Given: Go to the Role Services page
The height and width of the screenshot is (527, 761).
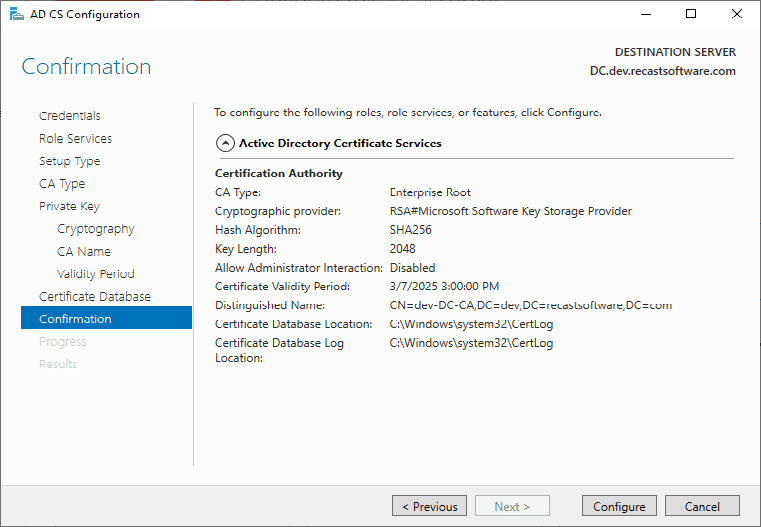Looking at the screenshot, I should [x=75, y=139].
